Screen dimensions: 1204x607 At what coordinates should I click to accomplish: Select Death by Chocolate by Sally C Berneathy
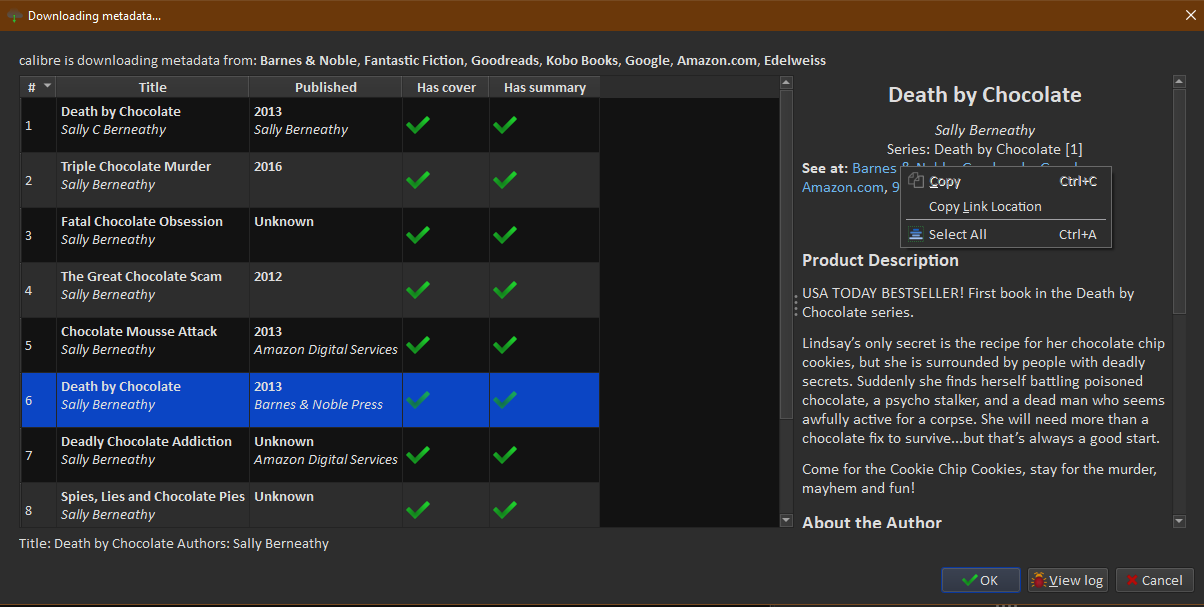[x=153, y=125]
